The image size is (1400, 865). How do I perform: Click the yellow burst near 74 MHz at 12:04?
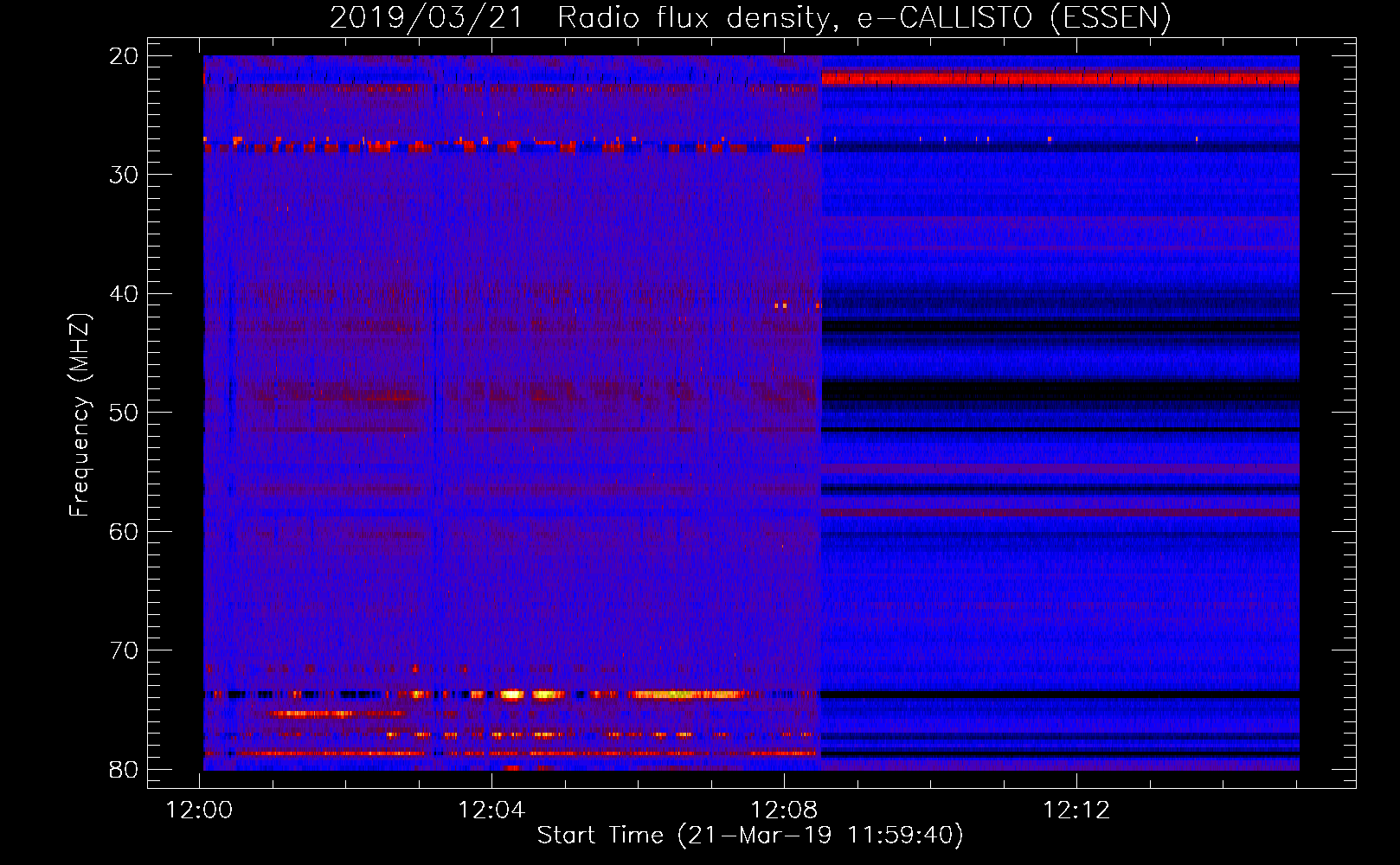[x=511, y=694]
